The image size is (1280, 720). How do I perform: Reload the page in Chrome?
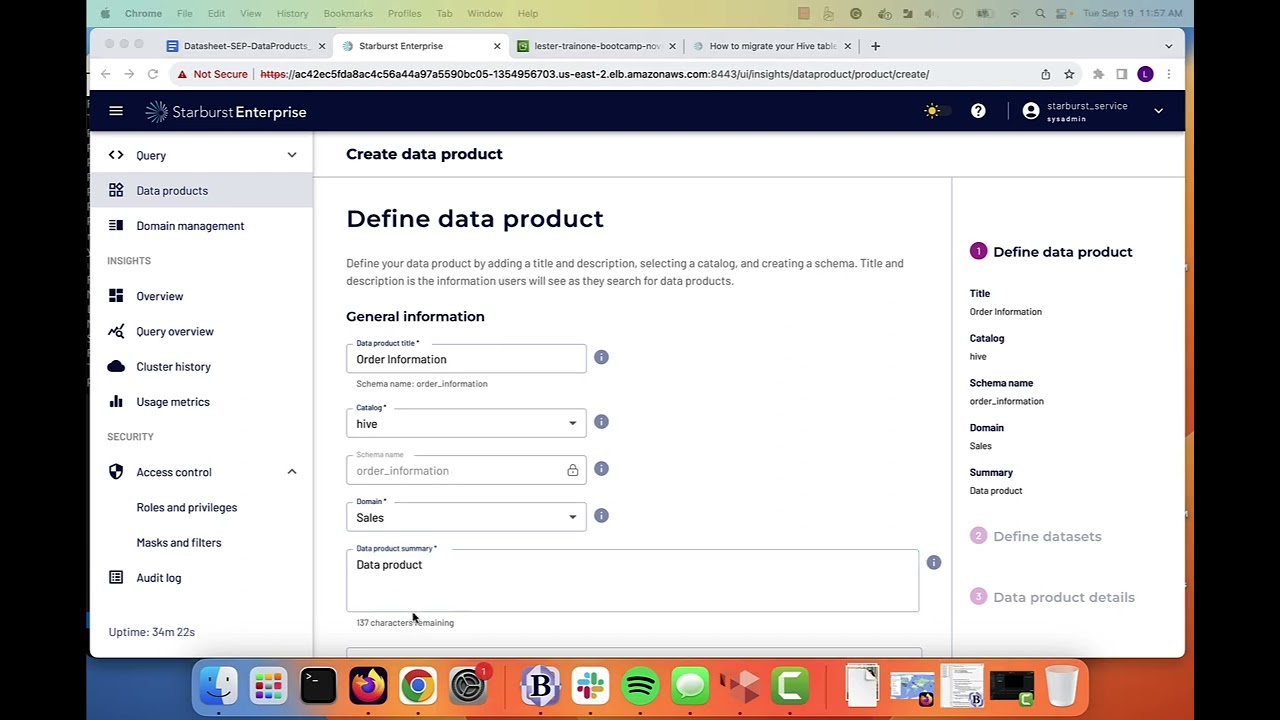coord(153,74)
